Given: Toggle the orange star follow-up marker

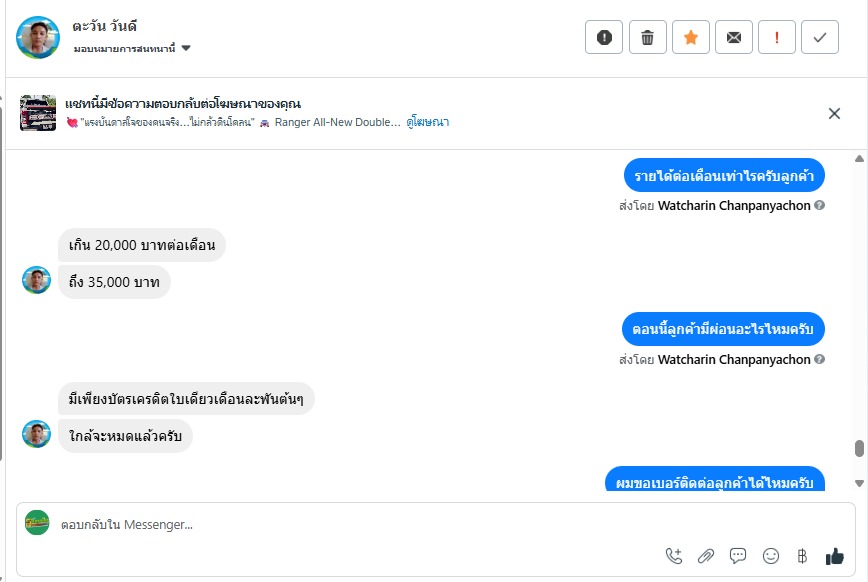Looking at the screenshot, I should pyautogui.click(x=691, y=38).
